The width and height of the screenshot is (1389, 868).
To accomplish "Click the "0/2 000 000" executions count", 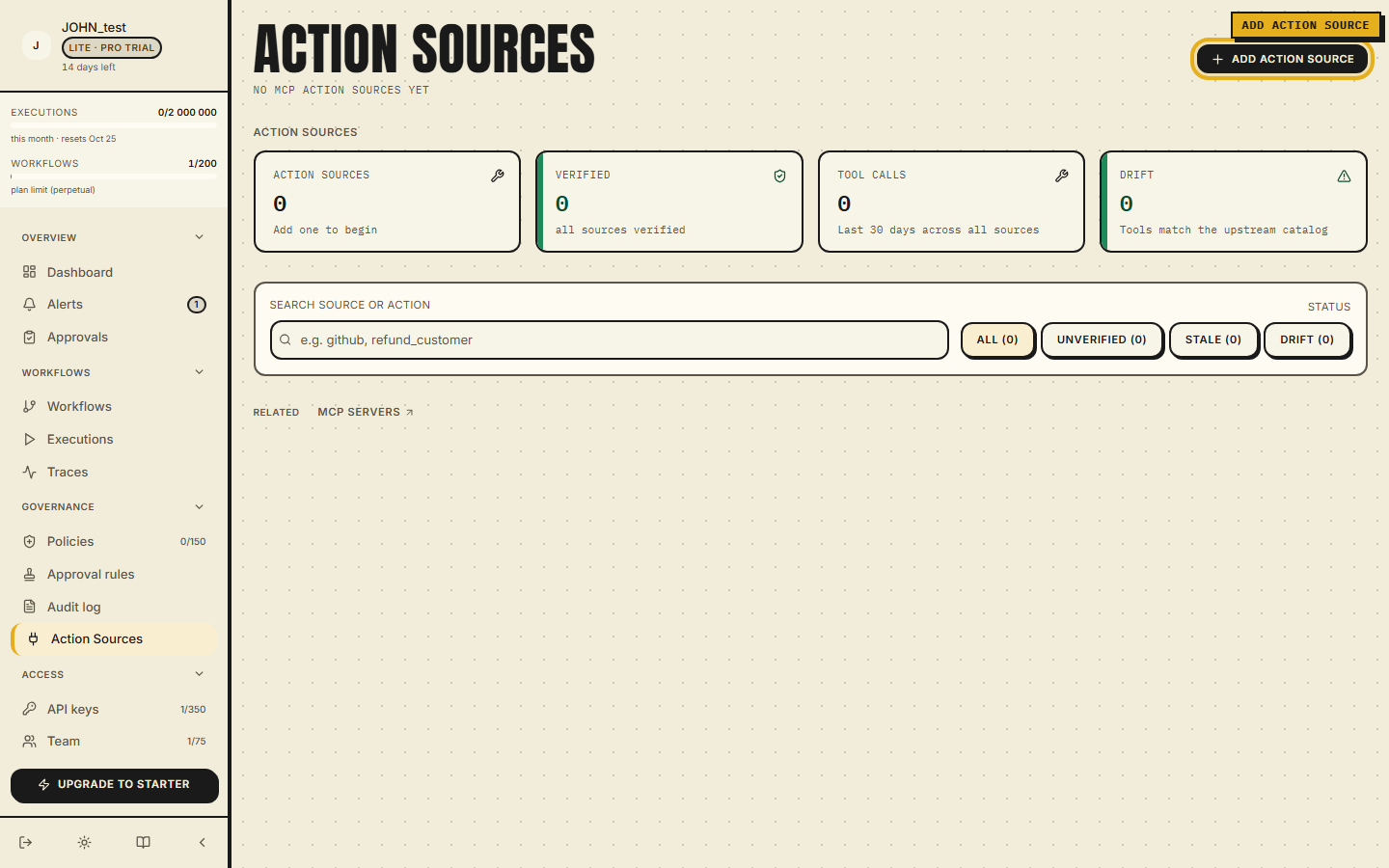I will pos(187,113).
